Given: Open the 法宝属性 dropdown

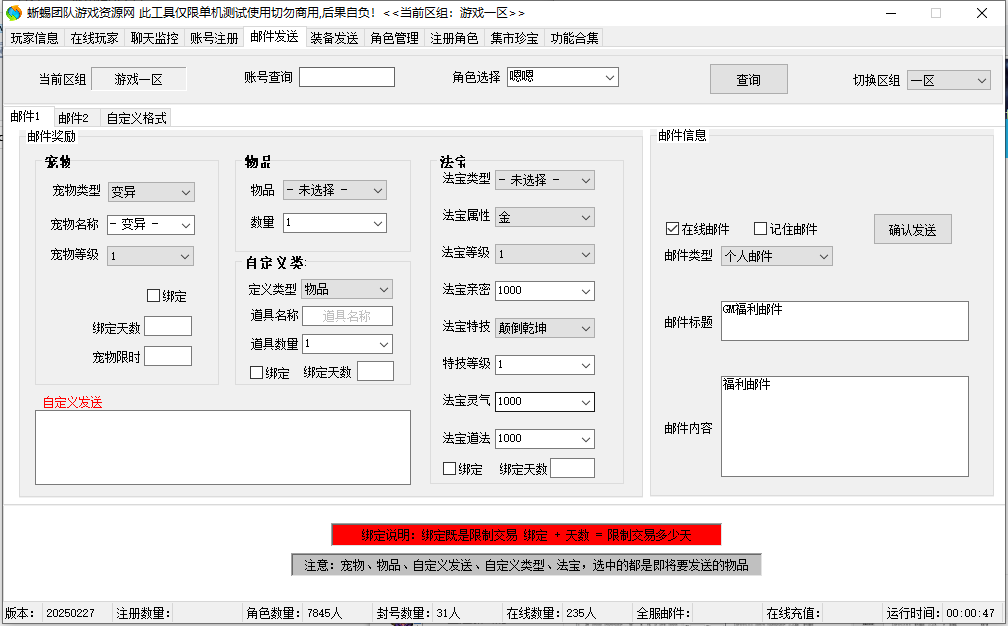Looking at the screenshot, I should [545, 217].
